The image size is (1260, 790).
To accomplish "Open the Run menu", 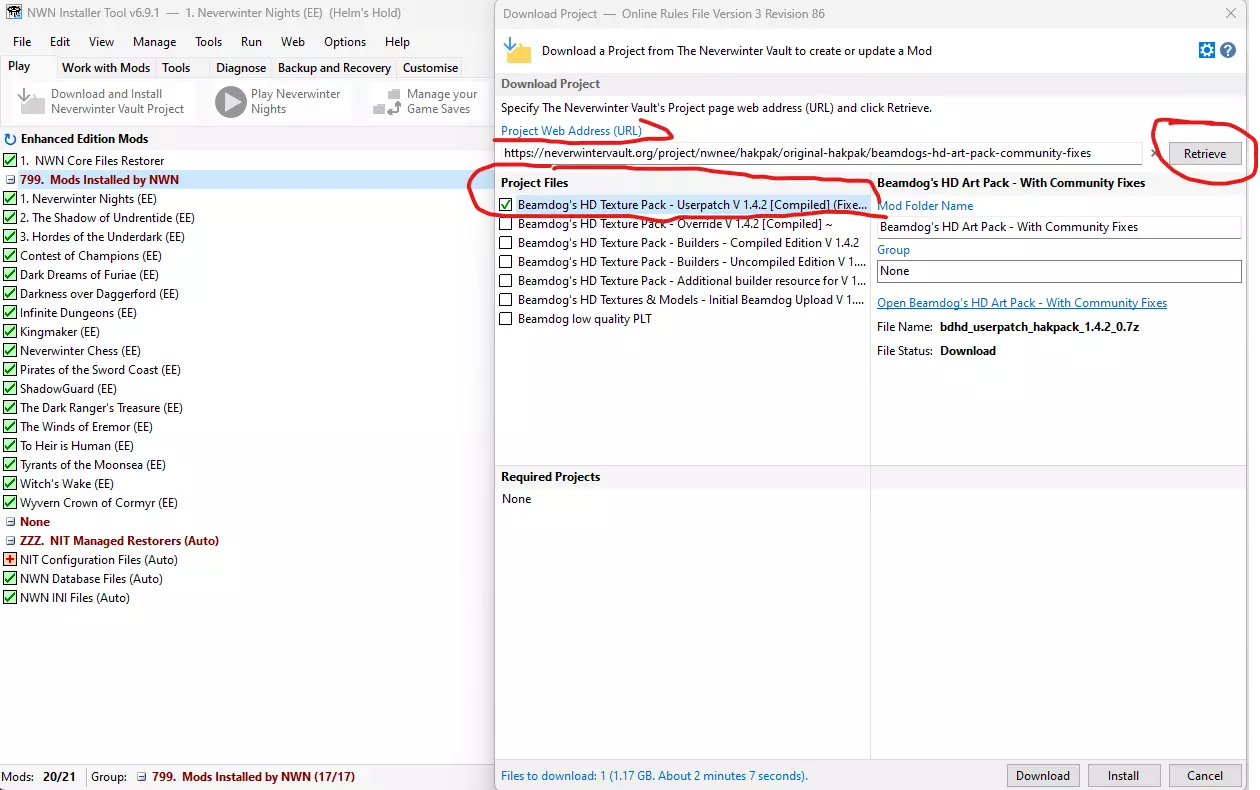I will (x=251, y=42).
